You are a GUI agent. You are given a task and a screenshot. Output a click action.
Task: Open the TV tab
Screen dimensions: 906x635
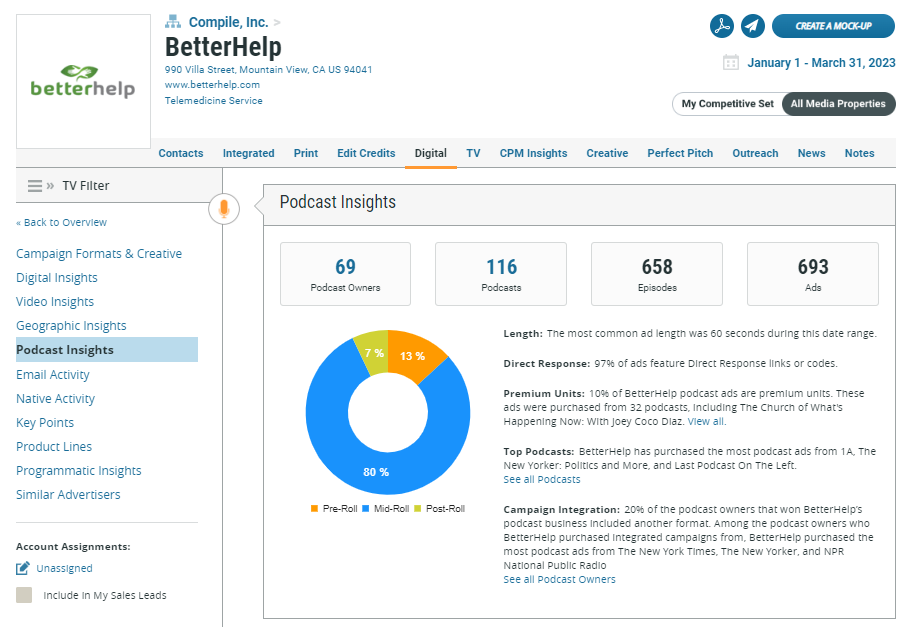click(x=473, y=153)
